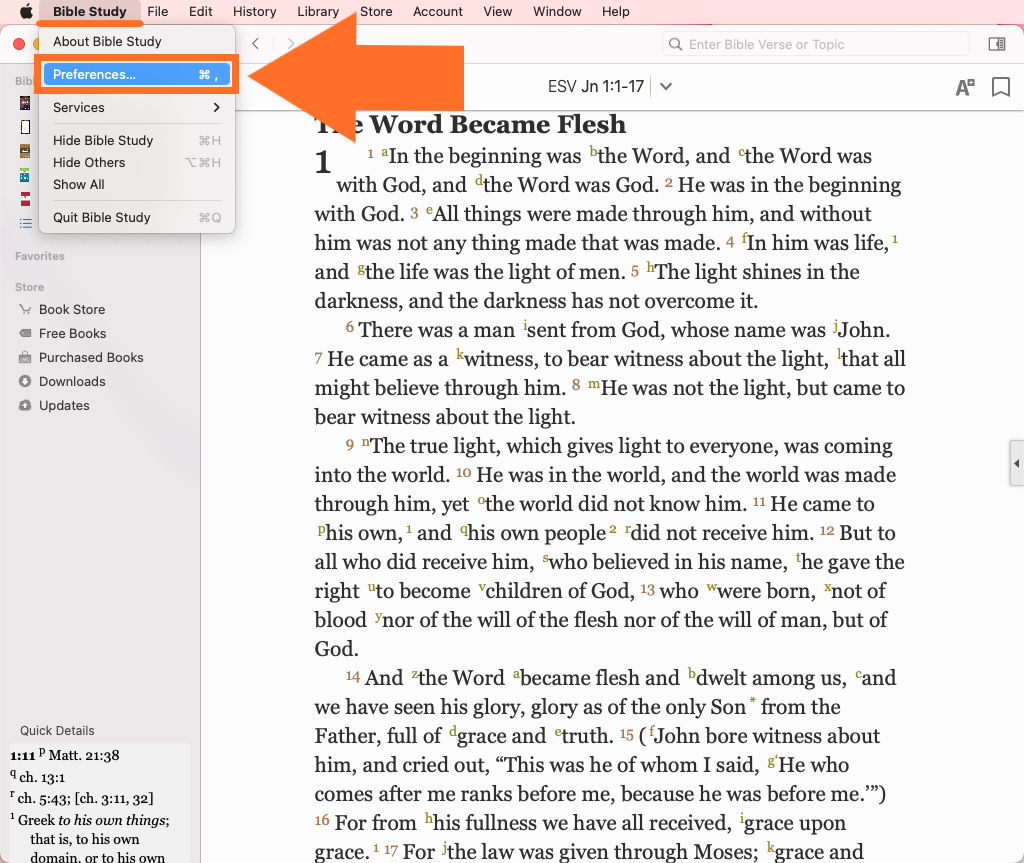Open the Apple menu
This screenshot has width=1024, height=863.
click(26, 12)
